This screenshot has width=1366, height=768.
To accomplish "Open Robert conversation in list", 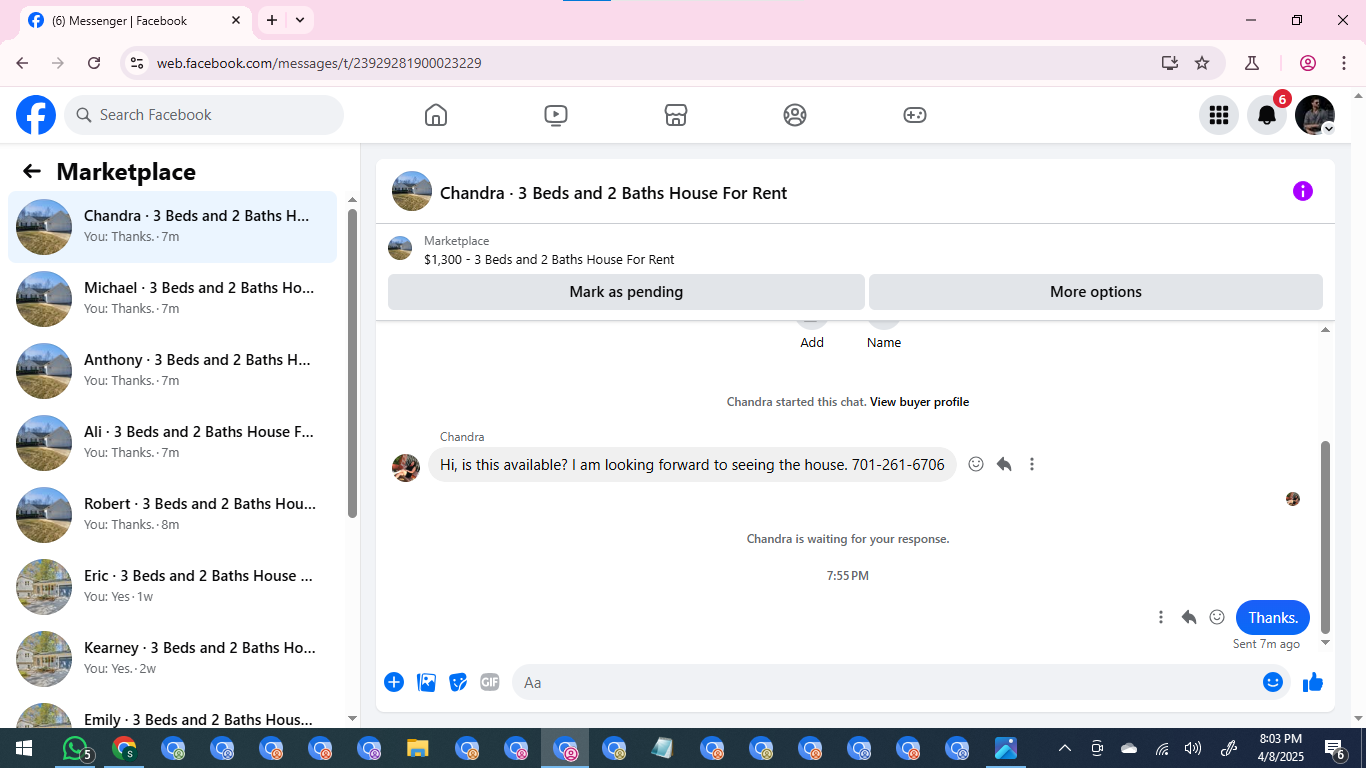I will pyautogui.click(x=173, y=515).
